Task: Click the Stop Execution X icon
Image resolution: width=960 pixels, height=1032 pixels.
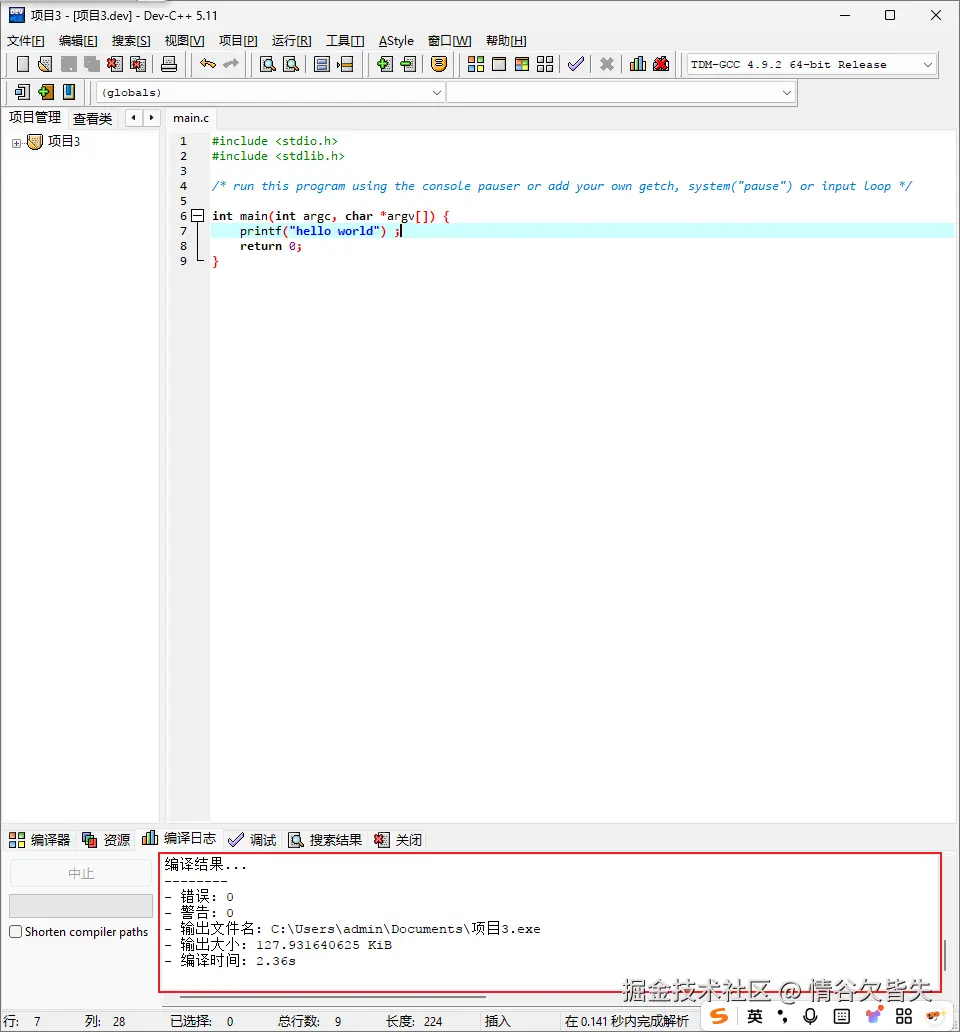Action: click(x=607, y=64)
